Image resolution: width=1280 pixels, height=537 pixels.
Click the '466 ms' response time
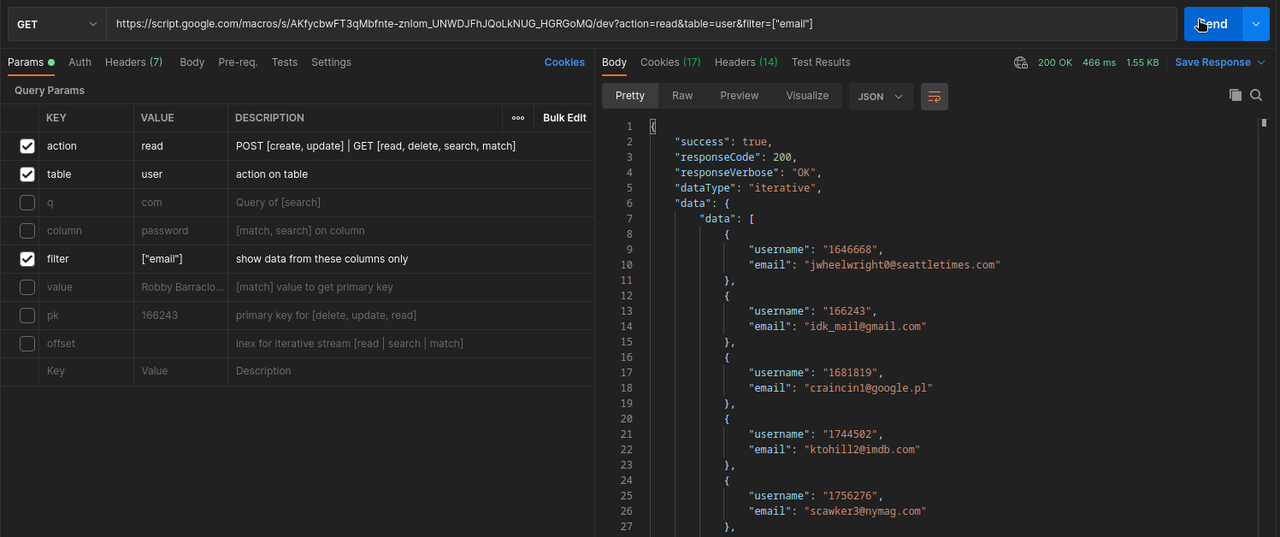[x=1098, y=62]
